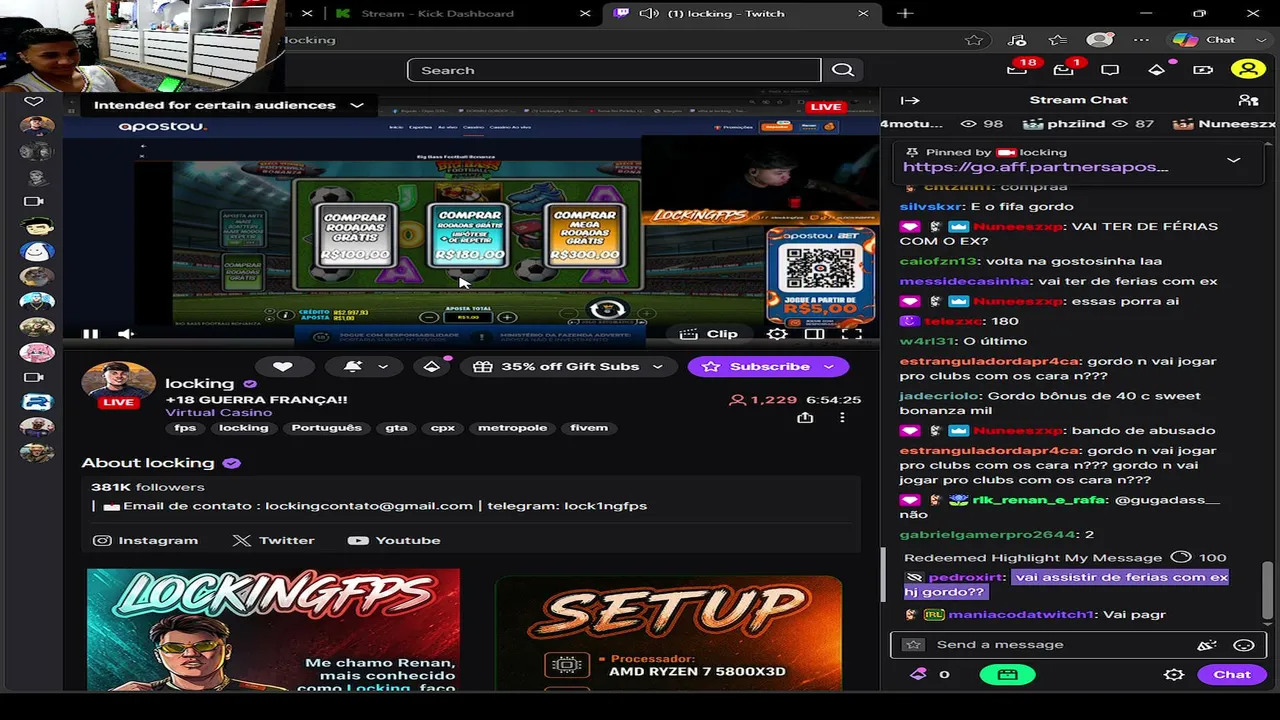The height and width of the screenshot is (720, 1280).
Task: Open the channel more options menu
Action: 842,418
